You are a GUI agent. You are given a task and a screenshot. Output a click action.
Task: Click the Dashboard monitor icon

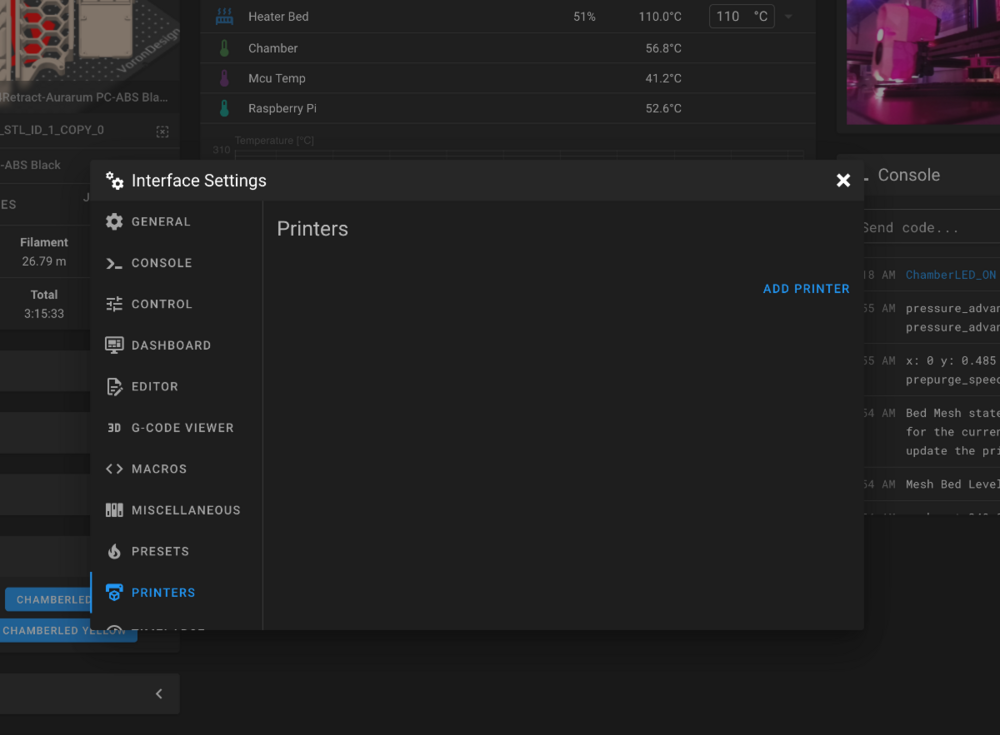(114, 345)
